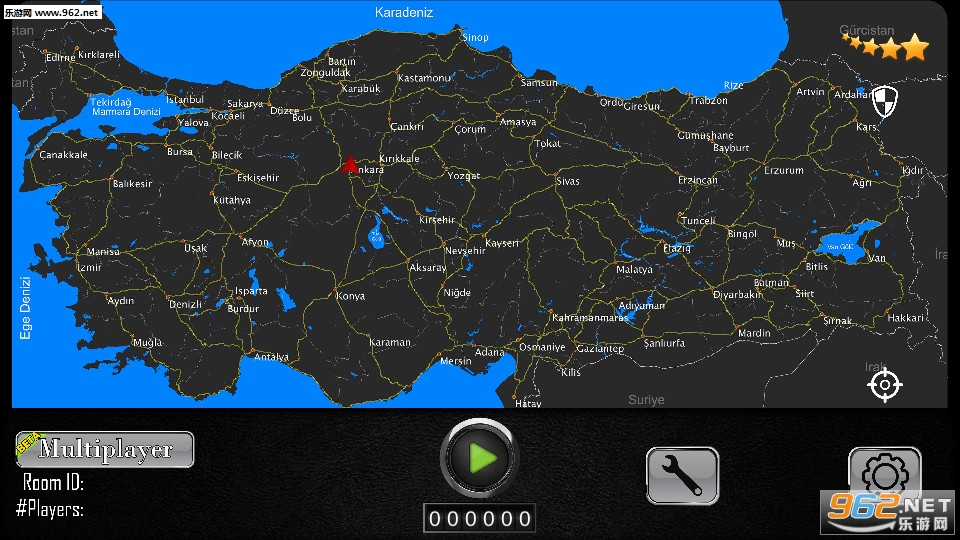Select Çanakkale city label

coord(64,155)
